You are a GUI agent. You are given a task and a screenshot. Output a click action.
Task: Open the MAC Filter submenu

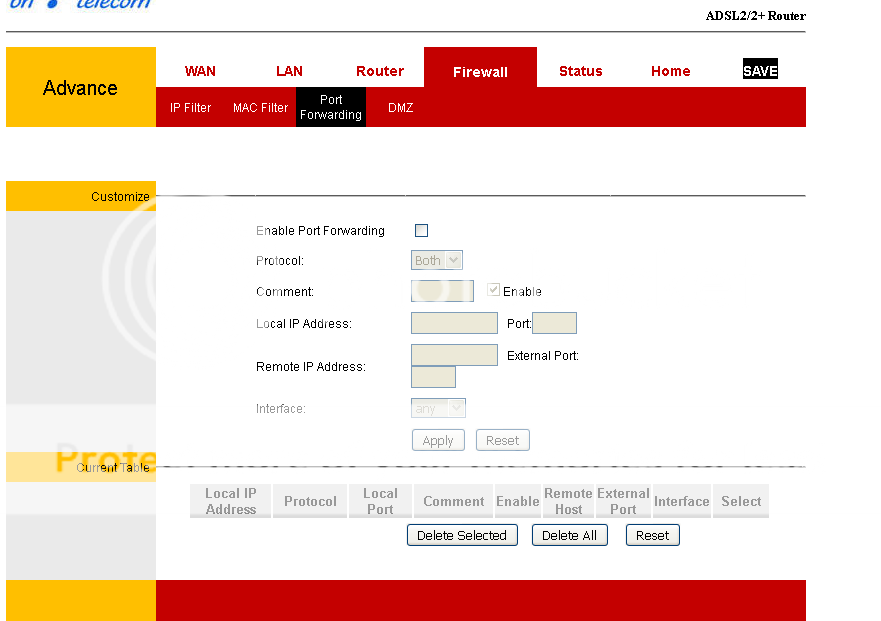260,107
